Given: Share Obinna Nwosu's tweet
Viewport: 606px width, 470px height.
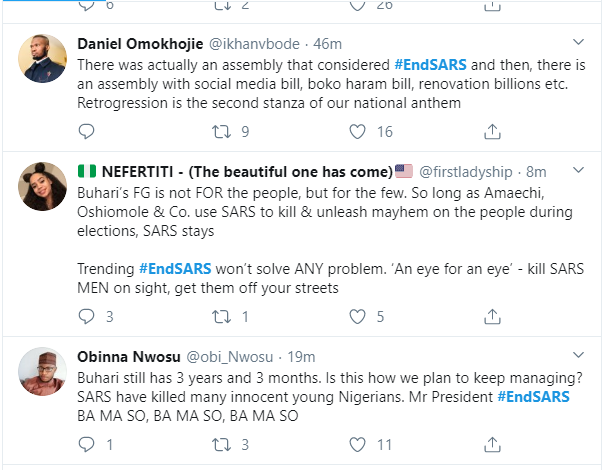Looking at the screenshot, I should [x=491, y=443].
